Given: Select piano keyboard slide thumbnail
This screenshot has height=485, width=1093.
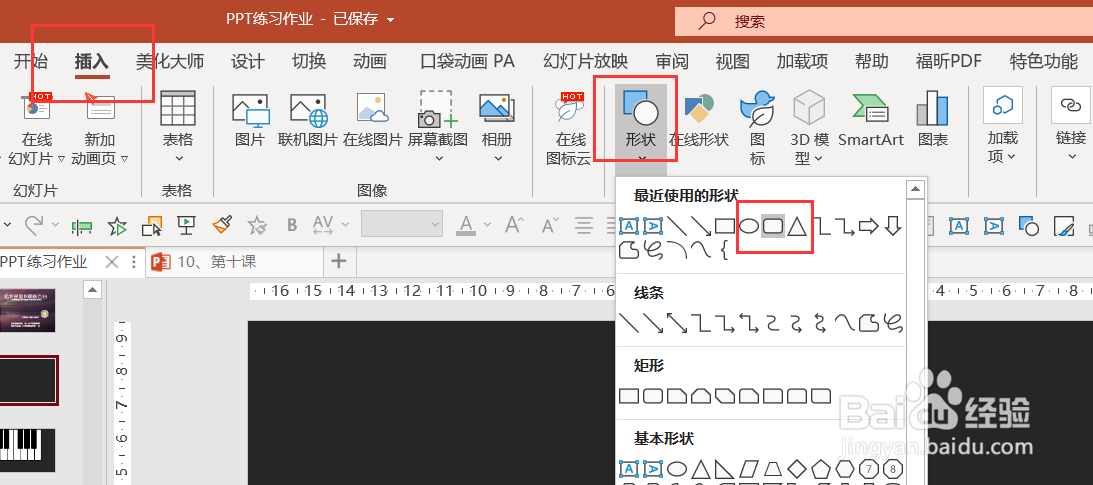Looking at the screenshot, I should point(28,450).
